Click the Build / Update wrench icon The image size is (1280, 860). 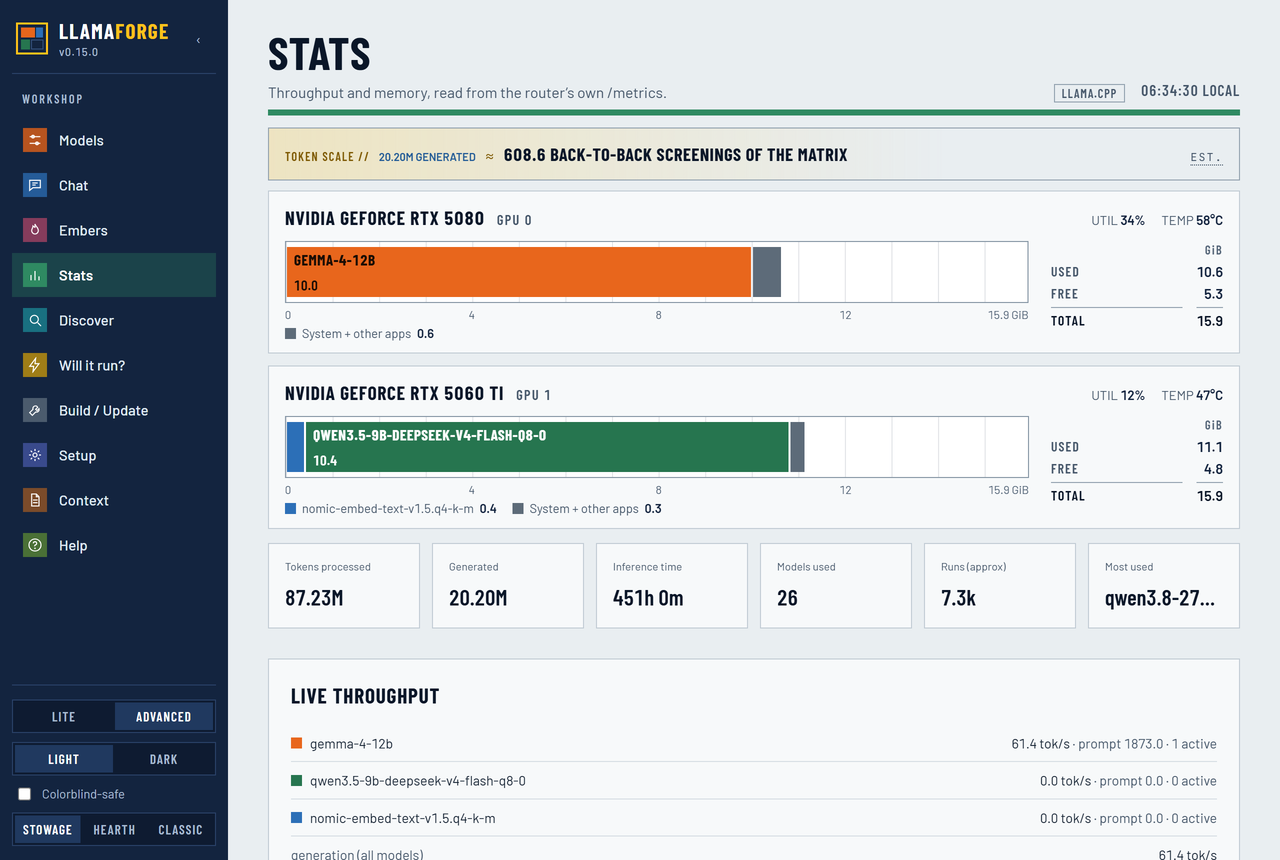35,410
